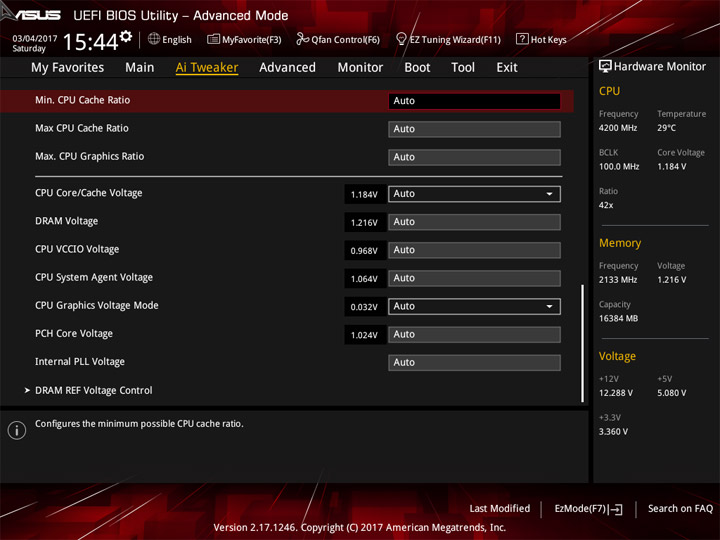Click the globe language icon

[x=154, y=39]
